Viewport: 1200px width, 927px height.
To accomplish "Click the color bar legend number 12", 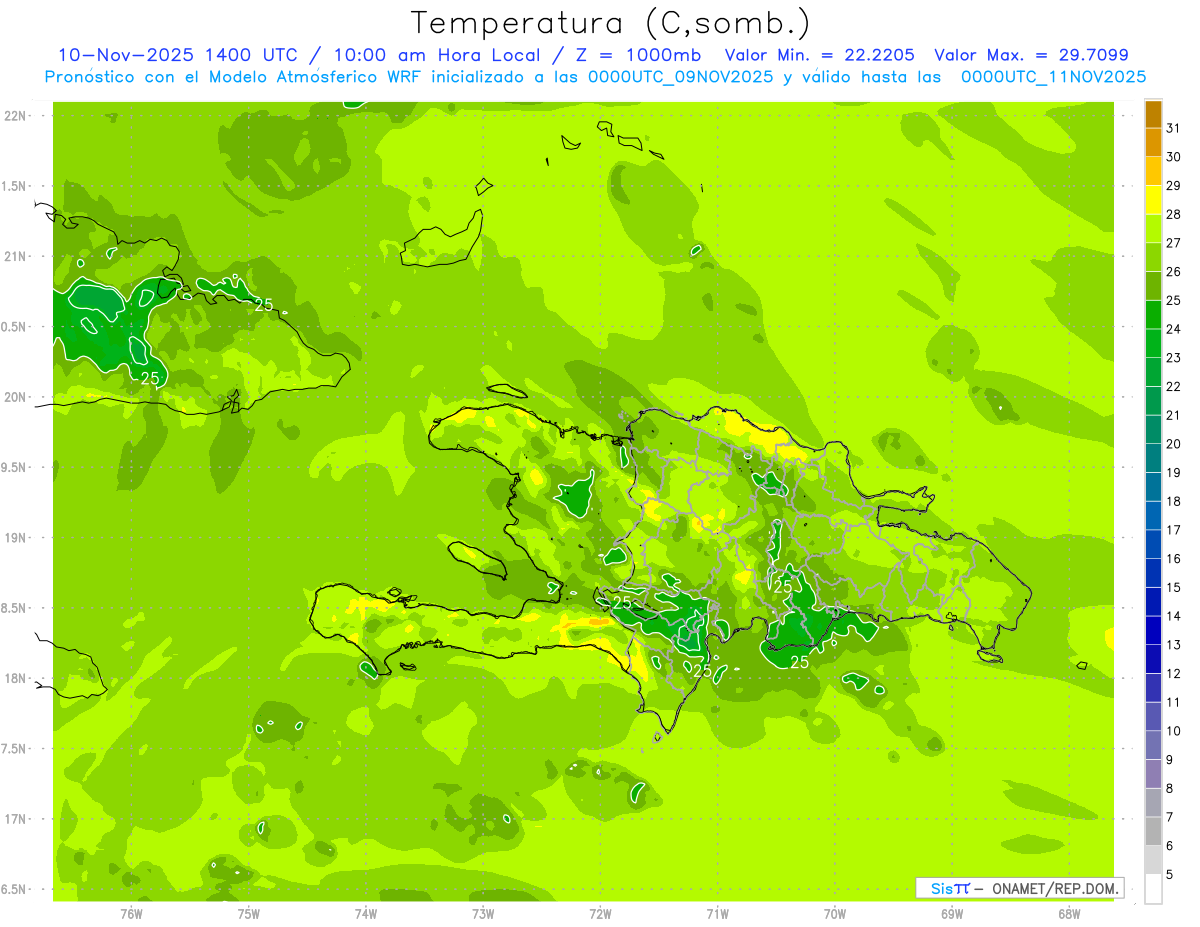I will pos(1174,674).
